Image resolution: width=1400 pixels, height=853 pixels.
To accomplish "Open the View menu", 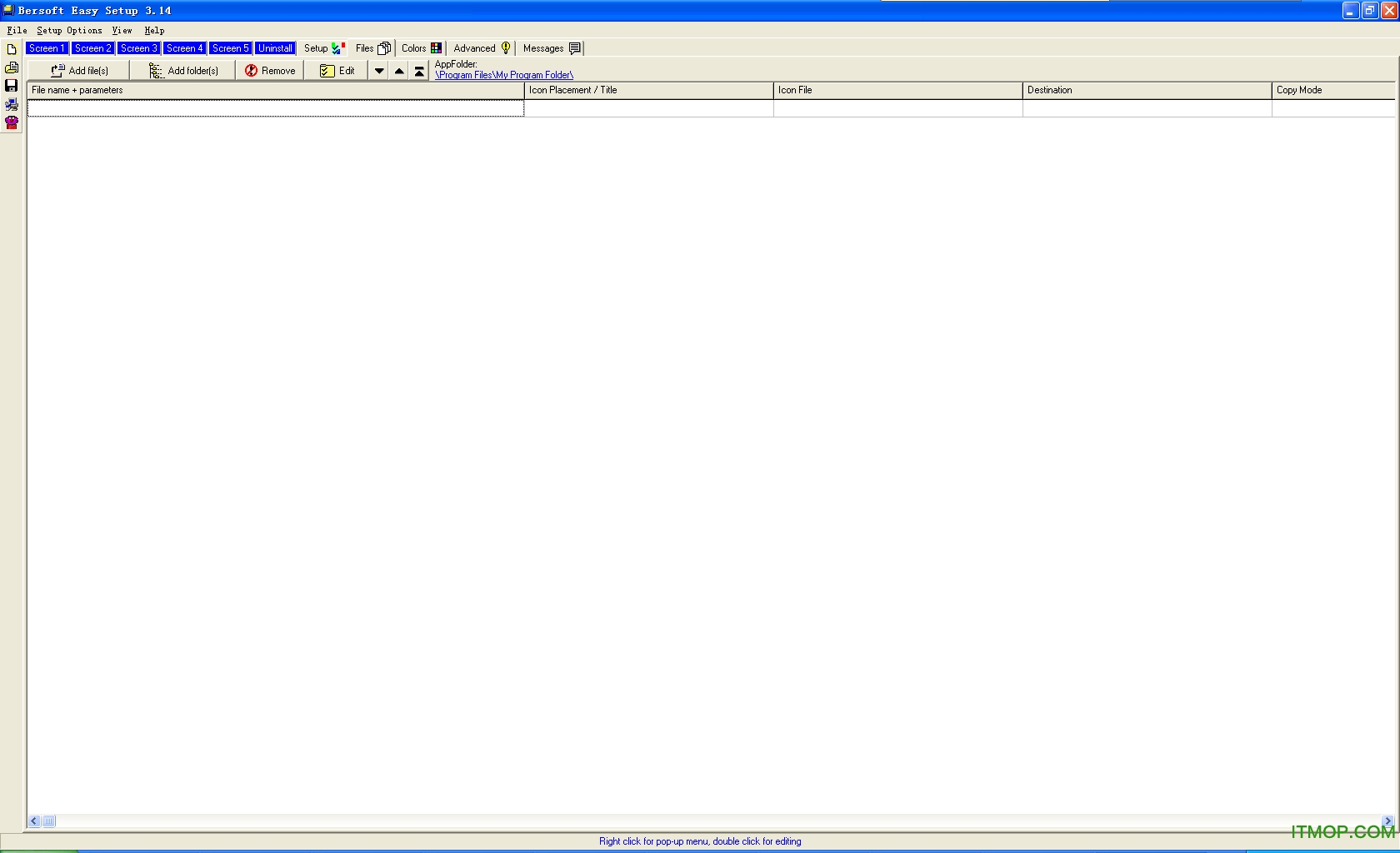I will (x=122, y=30).
